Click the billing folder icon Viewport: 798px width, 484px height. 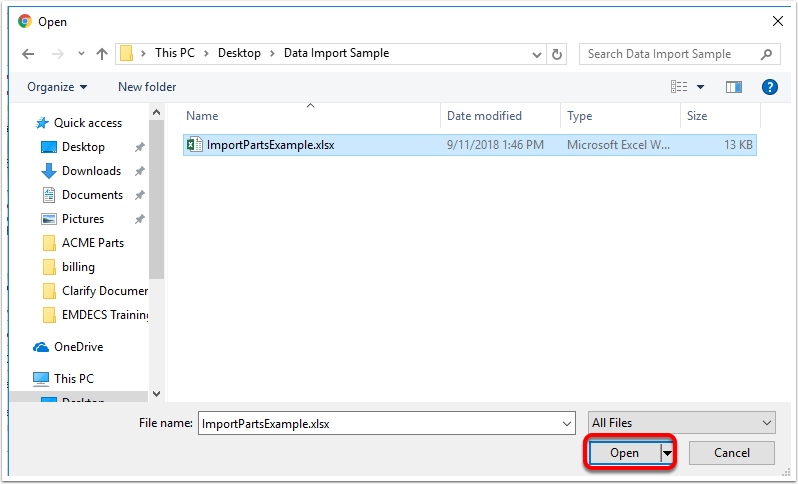coord(49,267)
